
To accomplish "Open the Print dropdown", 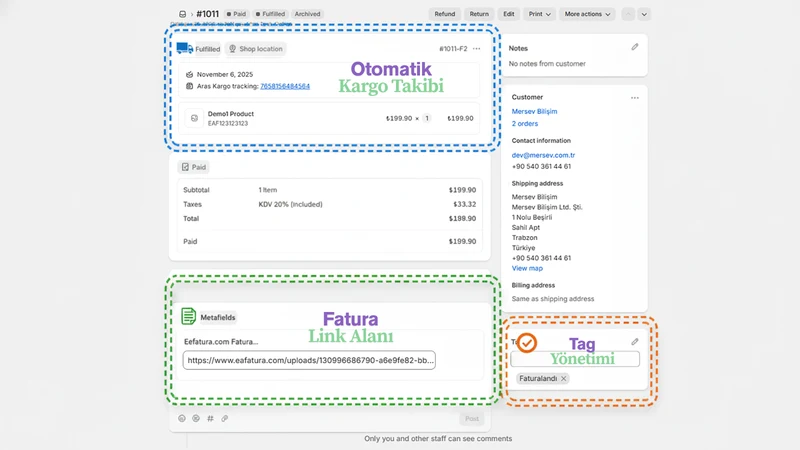I will 539,14.
